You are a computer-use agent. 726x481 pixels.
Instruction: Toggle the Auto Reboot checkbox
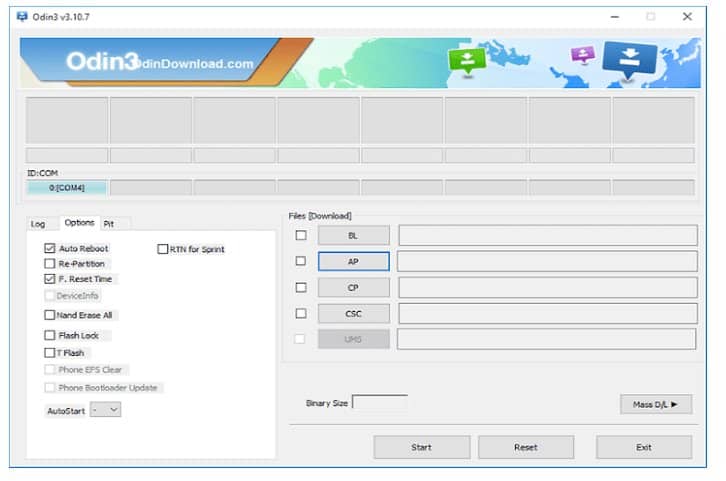[x=50, y=248]
